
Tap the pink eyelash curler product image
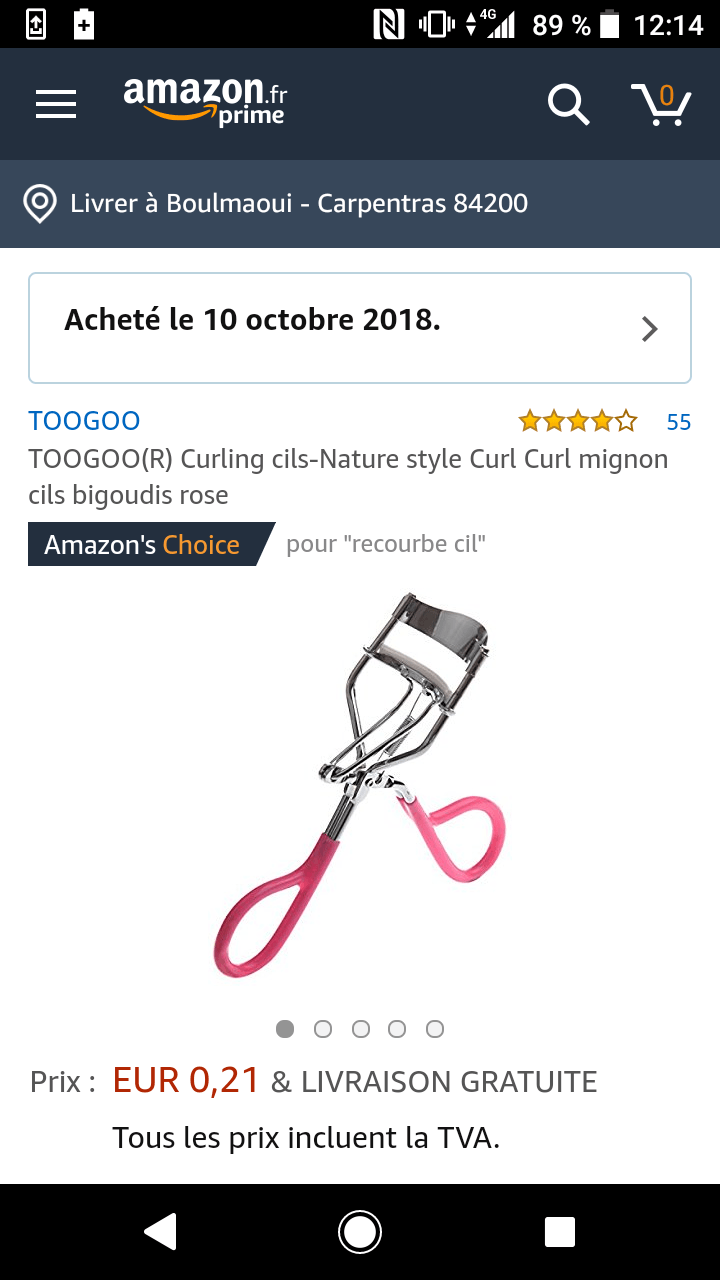pyautogui.click(x=360, y=785)
